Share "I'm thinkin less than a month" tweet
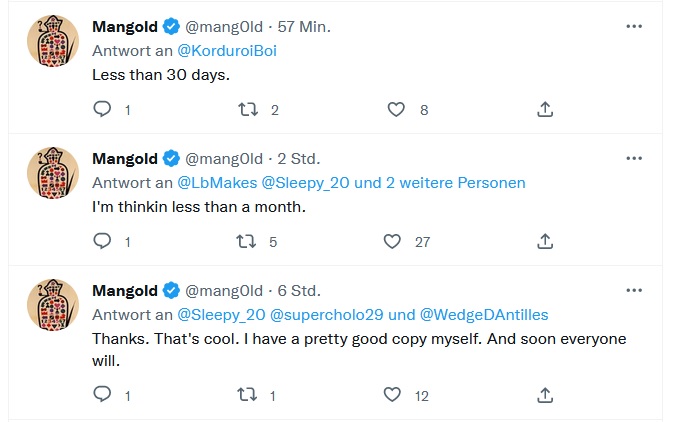This screenshot has width=685, height=422. pos(545,241)
